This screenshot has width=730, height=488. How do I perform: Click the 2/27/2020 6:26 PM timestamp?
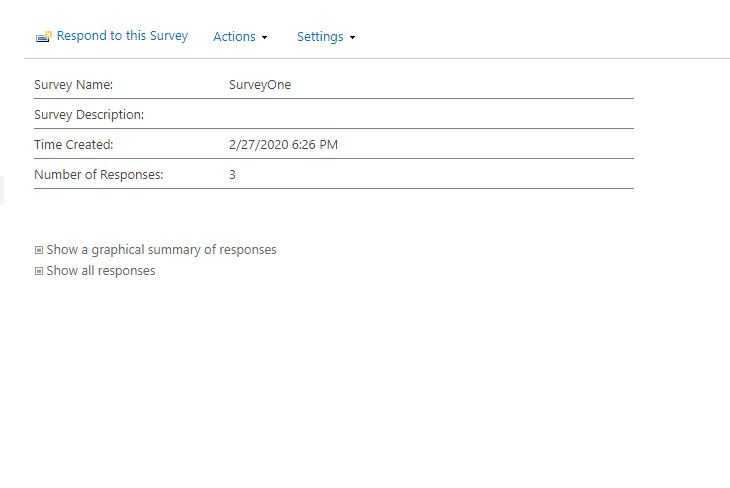[x=283, y=145]
